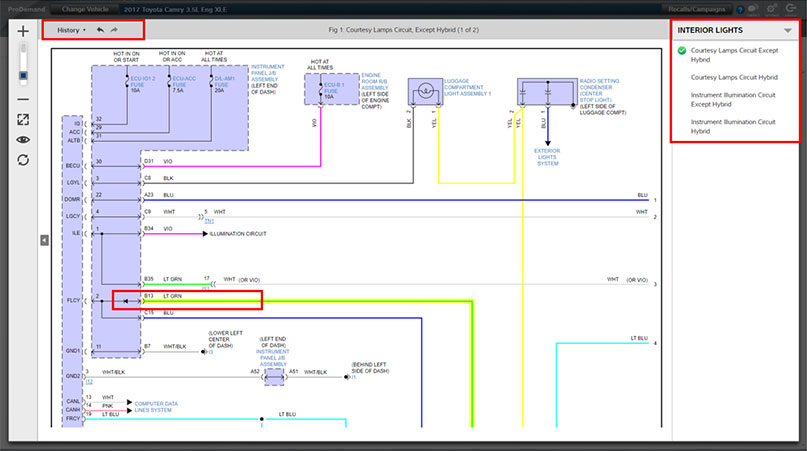Image resolution: width=807 pixels, height=451 pixels.
Task: Click the Instrument Panel J/B Assembly label
Action: click(267, 73)
